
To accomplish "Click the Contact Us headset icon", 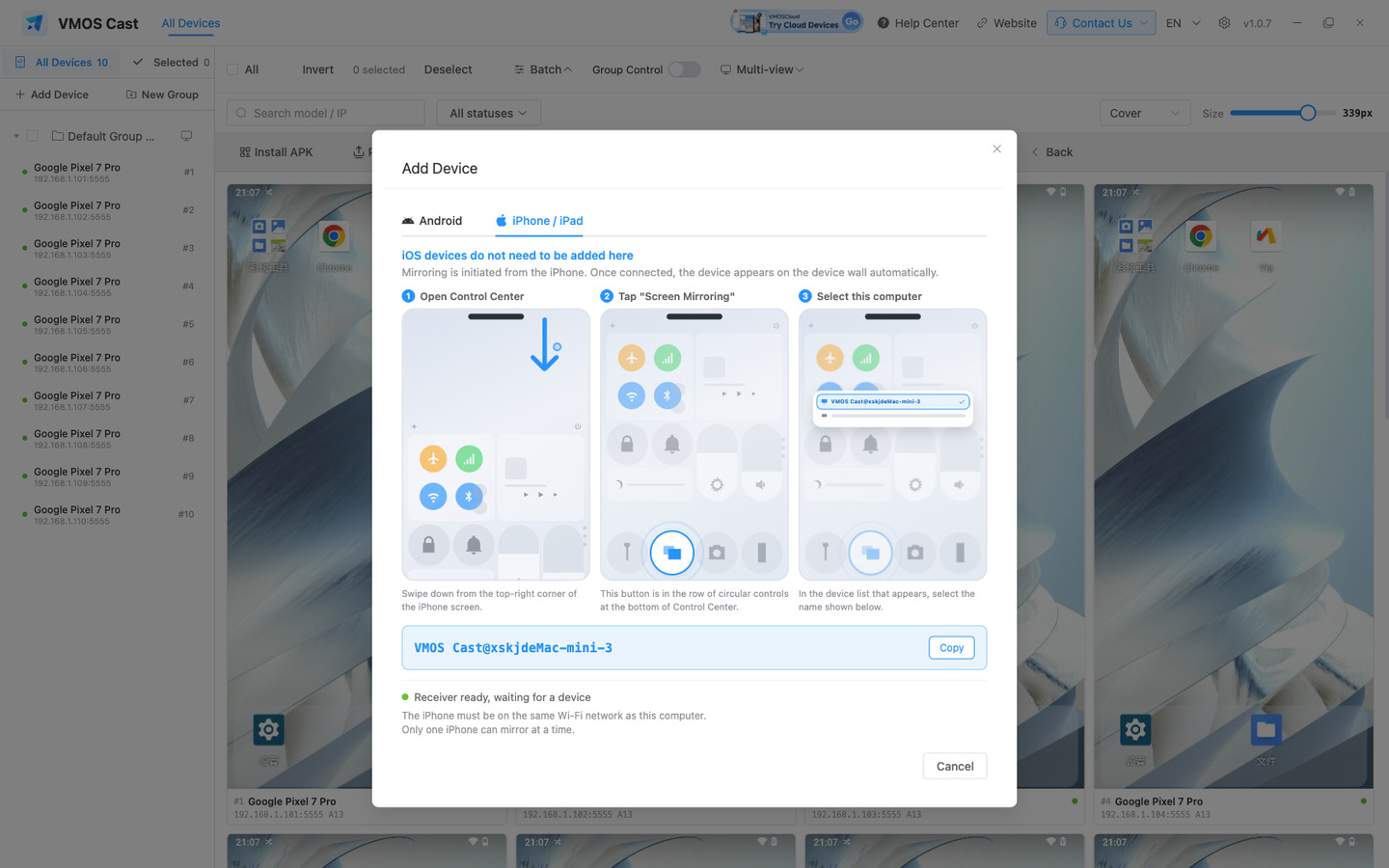I will [1061, 23].
